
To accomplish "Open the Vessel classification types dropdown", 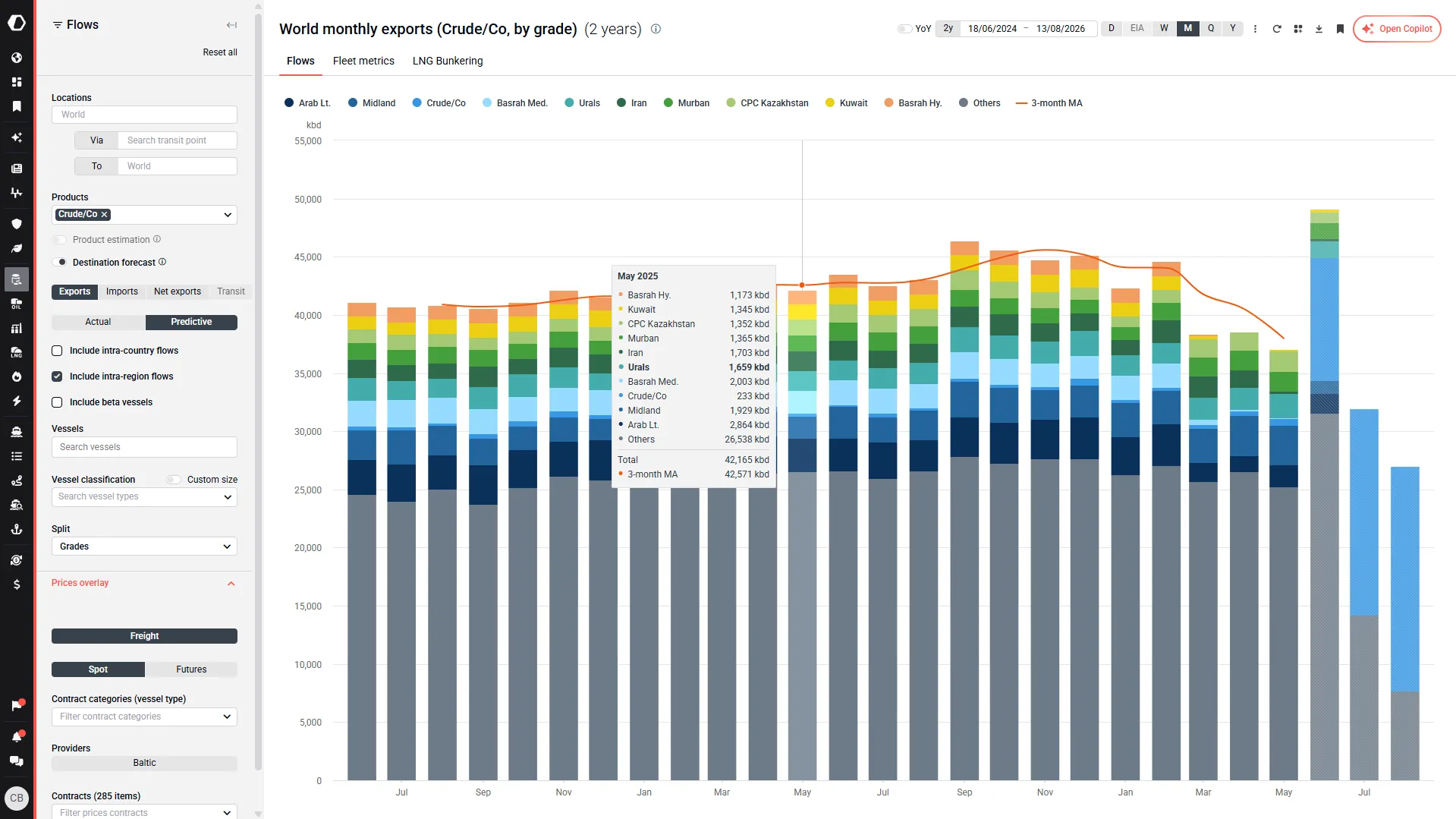I will click(x=144, y=497).
